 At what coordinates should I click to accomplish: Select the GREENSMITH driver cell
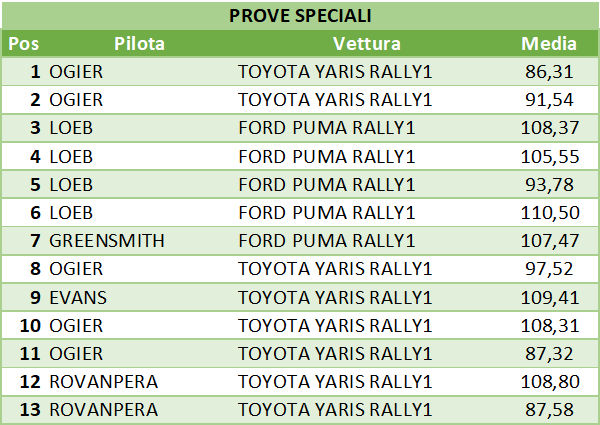point(107,241)
